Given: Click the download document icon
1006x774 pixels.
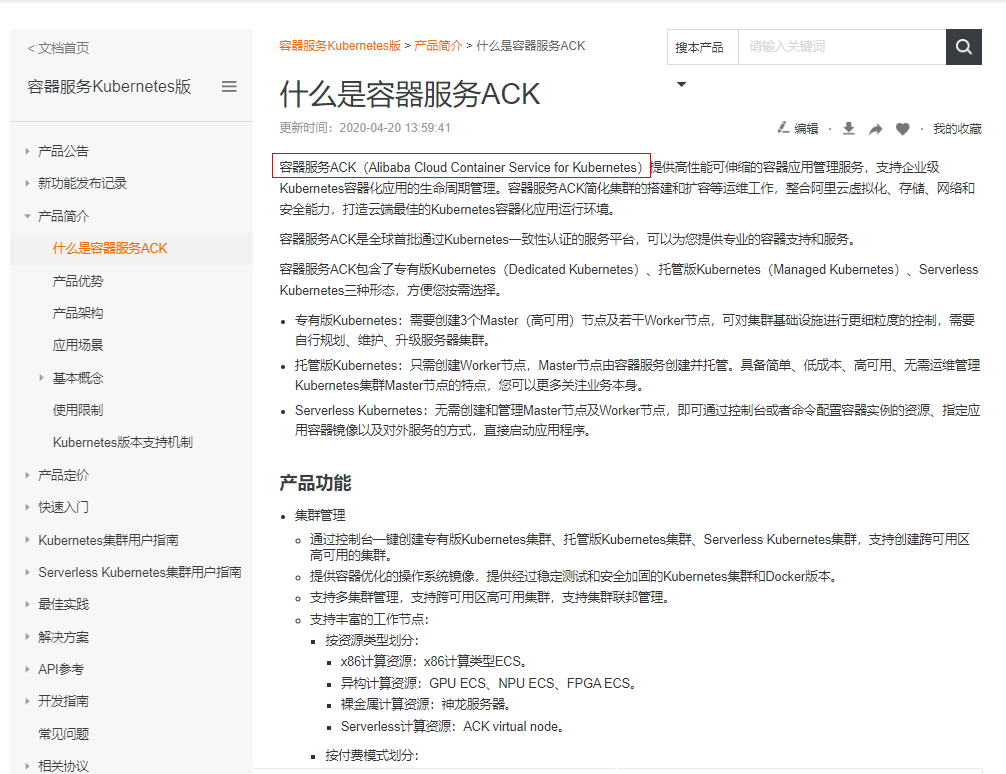Looking at the screenshot, I should [x=848, y=128].
